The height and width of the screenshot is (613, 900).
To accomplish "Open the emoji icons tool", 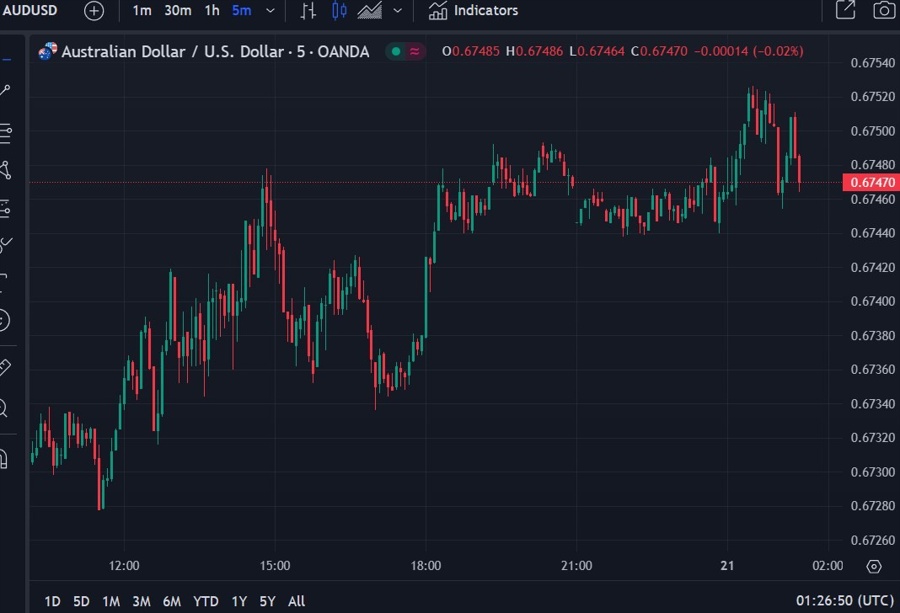I will point(4,320).
